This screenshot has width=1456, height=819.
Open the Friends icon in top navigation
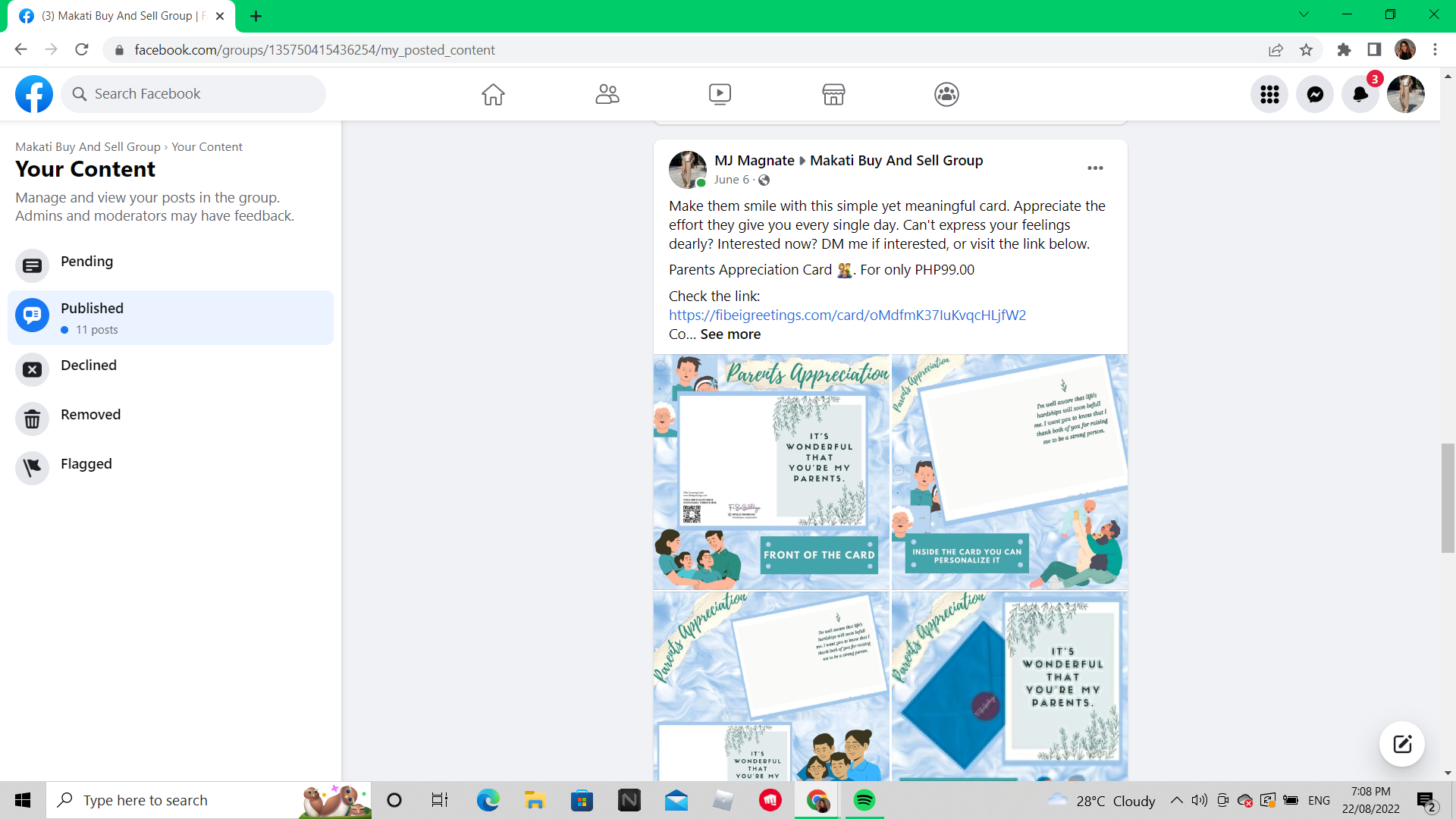click(x=607, y=94)
